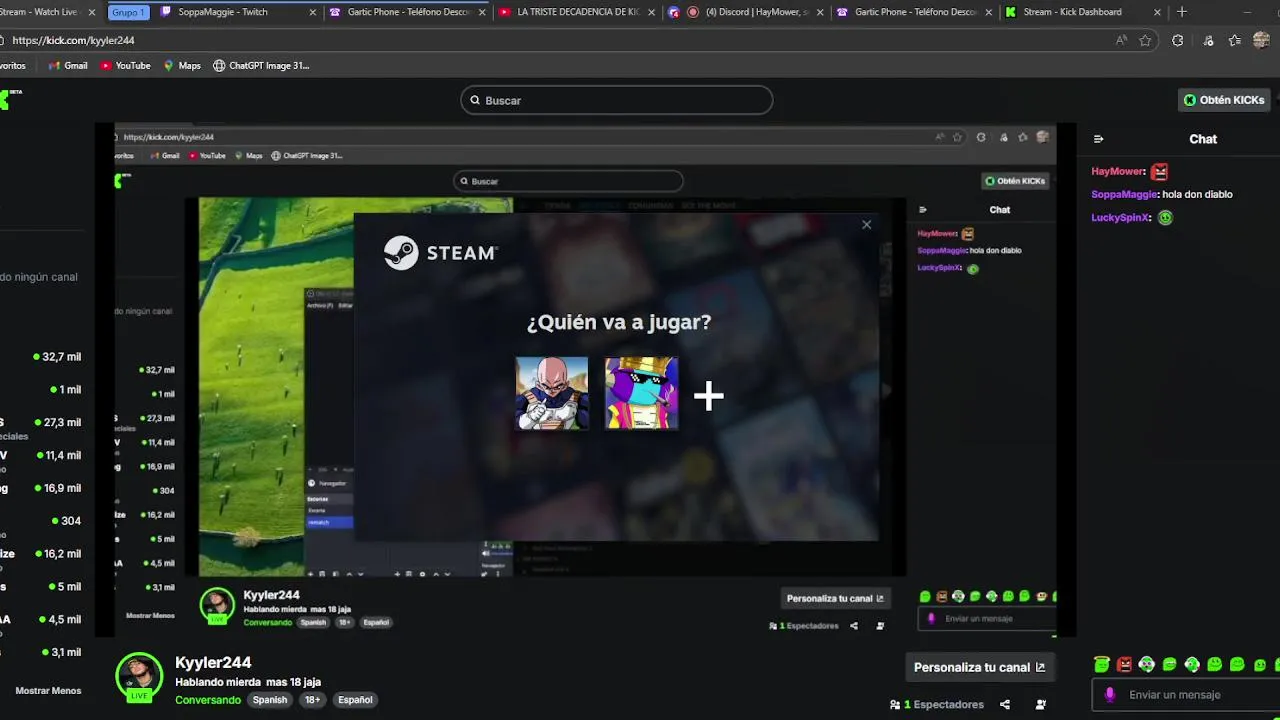Activate the read aloud icon in address bar
The width and height of the screenshot is (1280, 720).
[x=1121, y=40]
